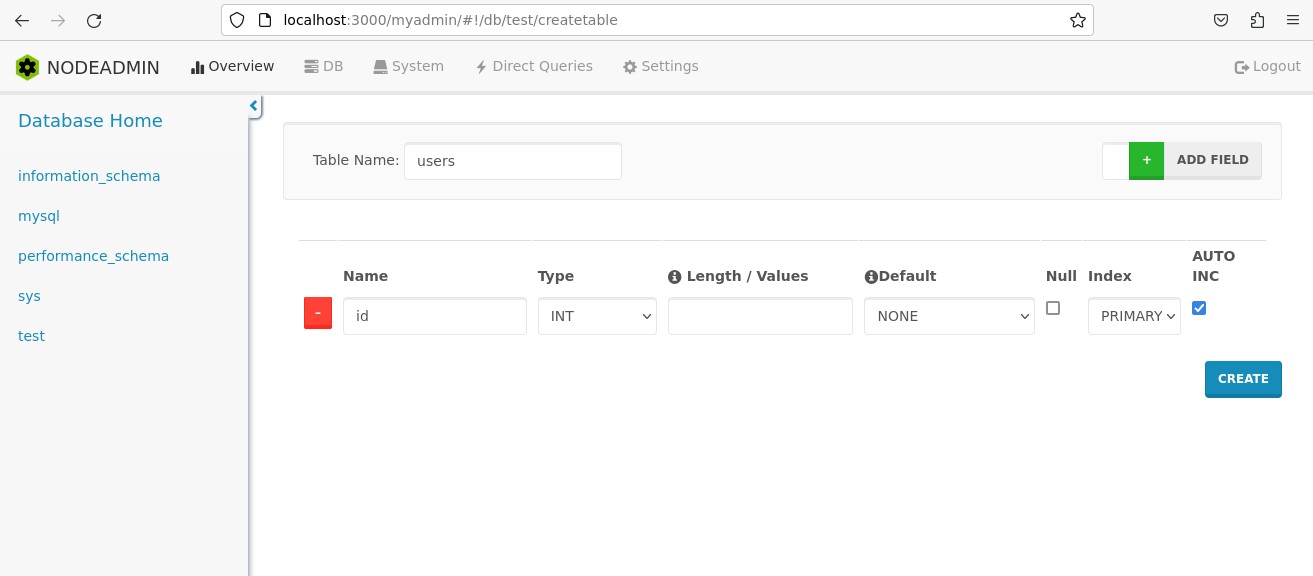The image size is (1313, 576).
Task: Click the field count box beside Add Field
Action: point(1115,160)
